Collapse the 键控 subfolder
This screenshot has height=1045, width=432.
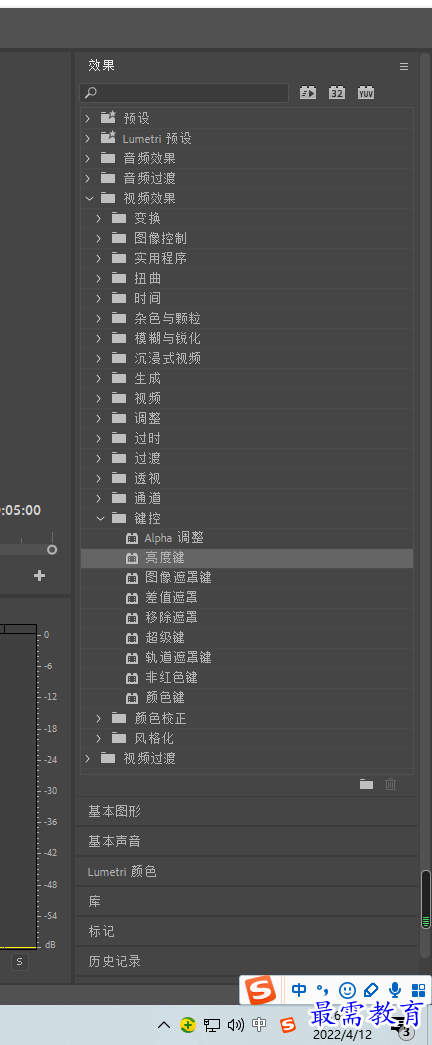pyautogui.click(x=100, y=518)
